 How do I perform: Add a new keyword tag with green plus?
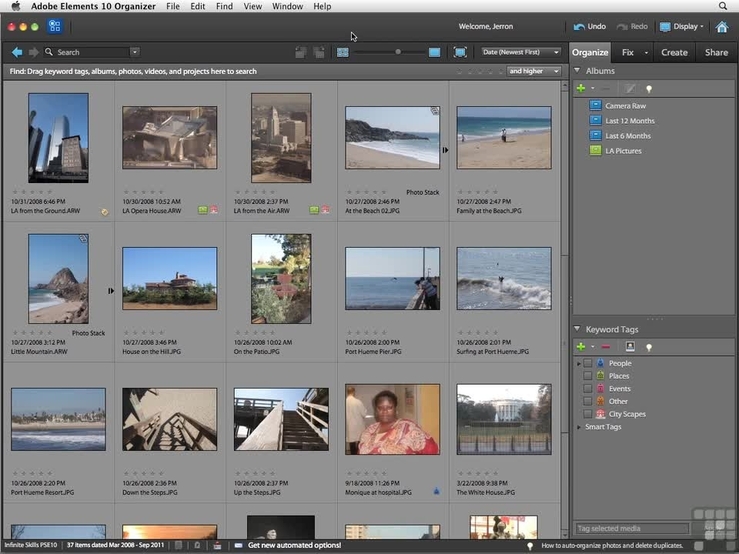pyautogui.click(x=581, y=347)
